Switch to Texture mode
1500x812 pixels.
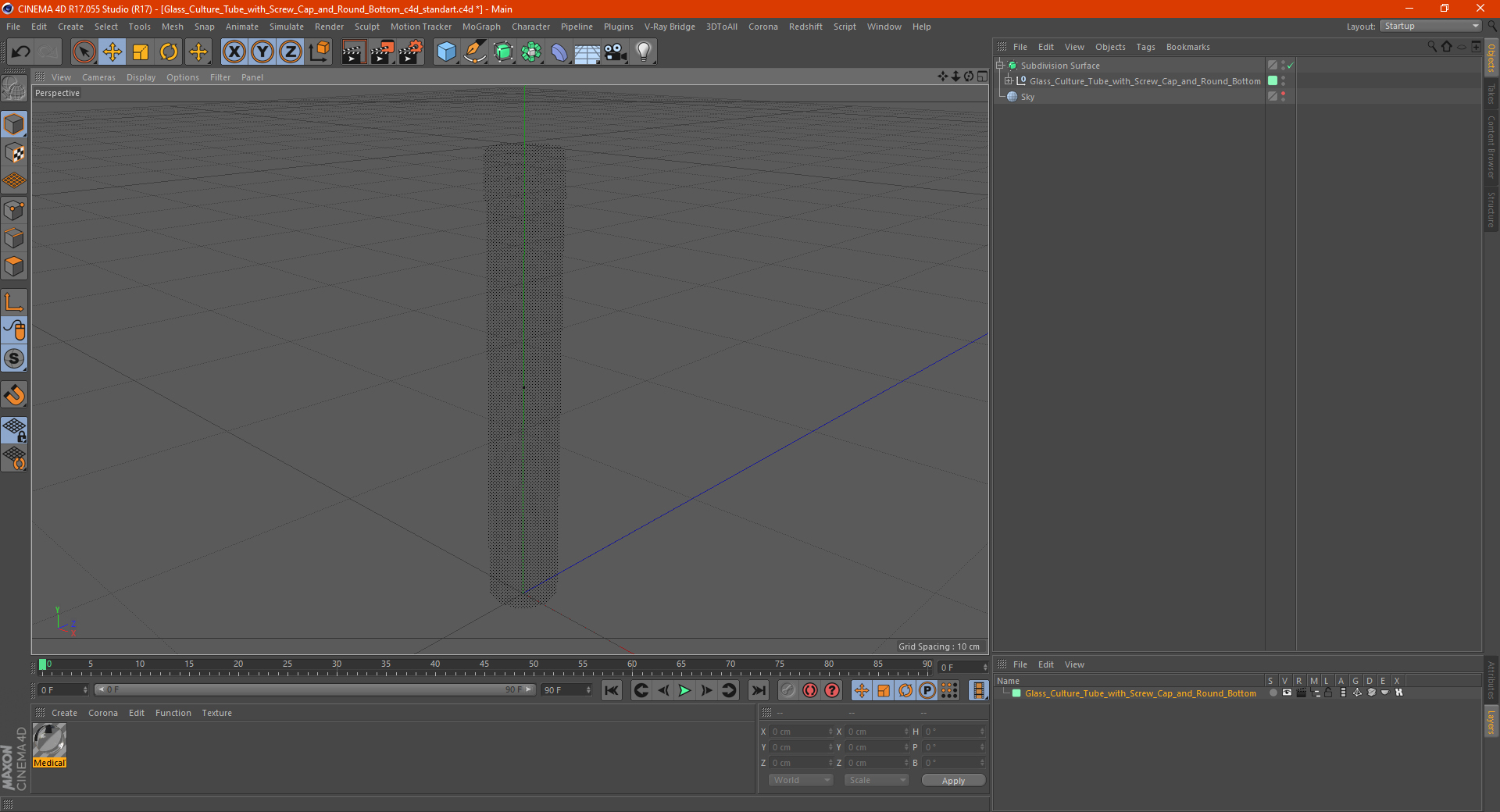tap(14, 153)
